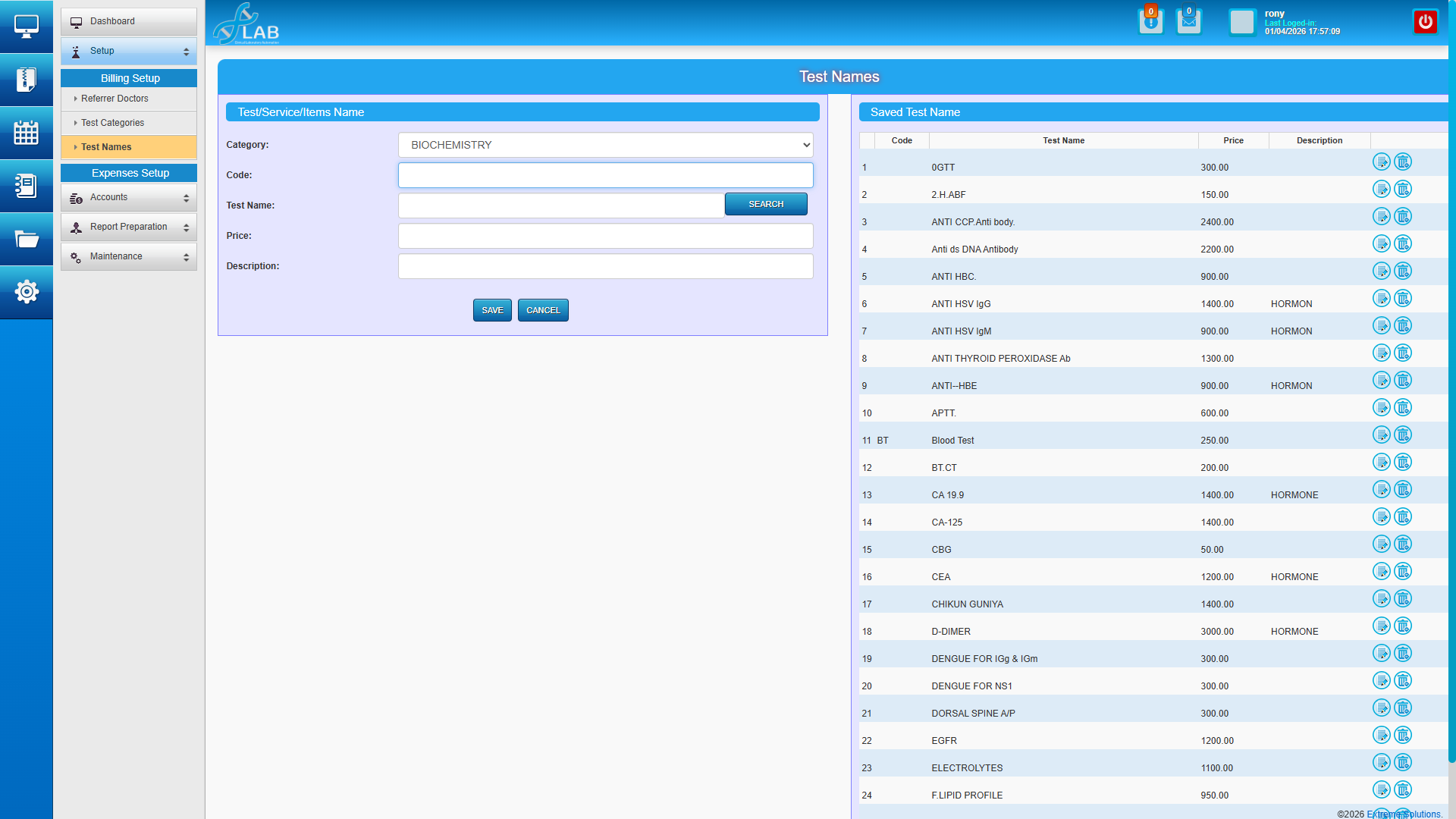Click the CANCEL button
Screen dimensions: 1456x819
pyautogui.click(x=543, y=310)
